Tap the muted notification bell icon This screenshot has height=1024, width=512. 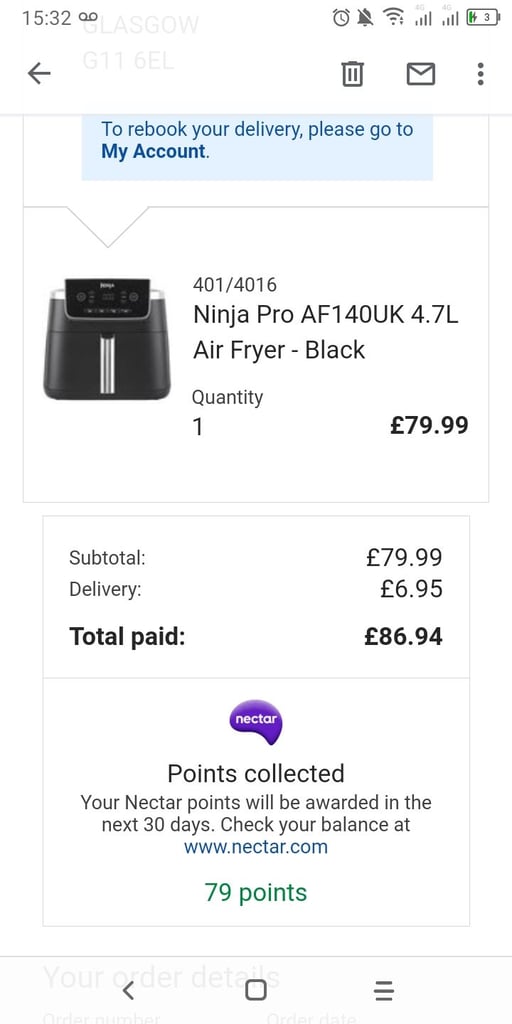[366, 18]
